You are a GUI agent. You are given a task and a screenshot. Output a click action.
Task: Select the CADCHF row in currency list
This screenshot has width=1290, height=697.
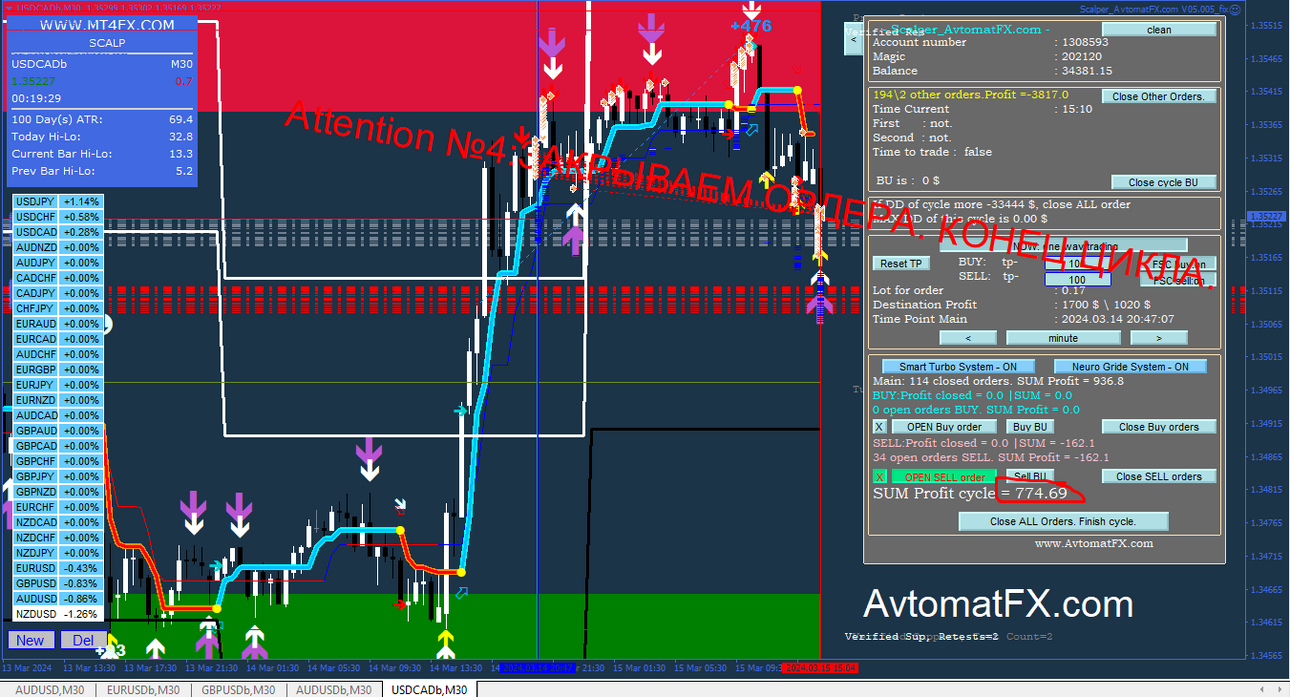click(58, 278)
